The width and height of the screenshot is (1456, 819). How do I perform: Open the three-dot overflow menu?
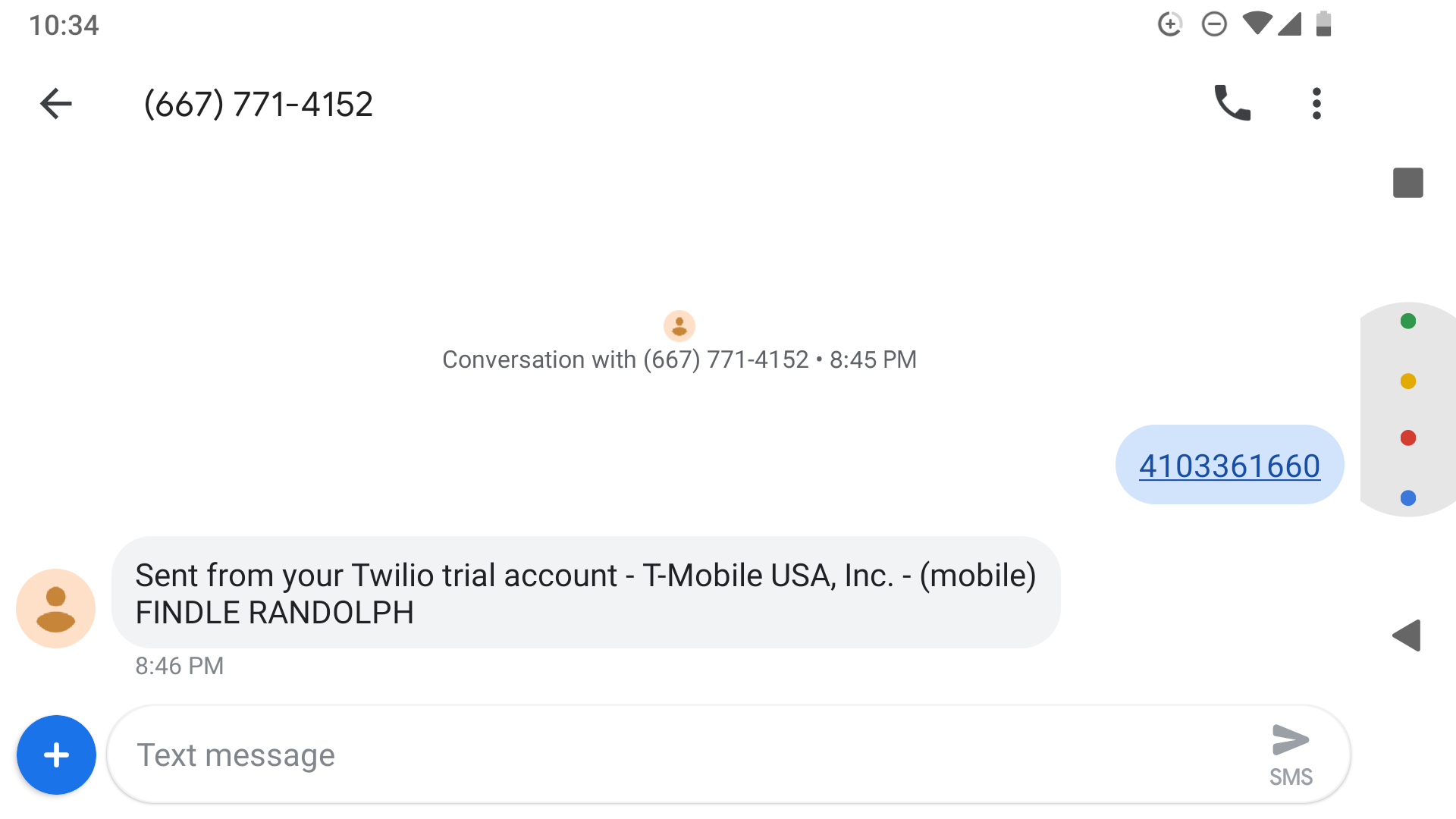point(1316,104)
